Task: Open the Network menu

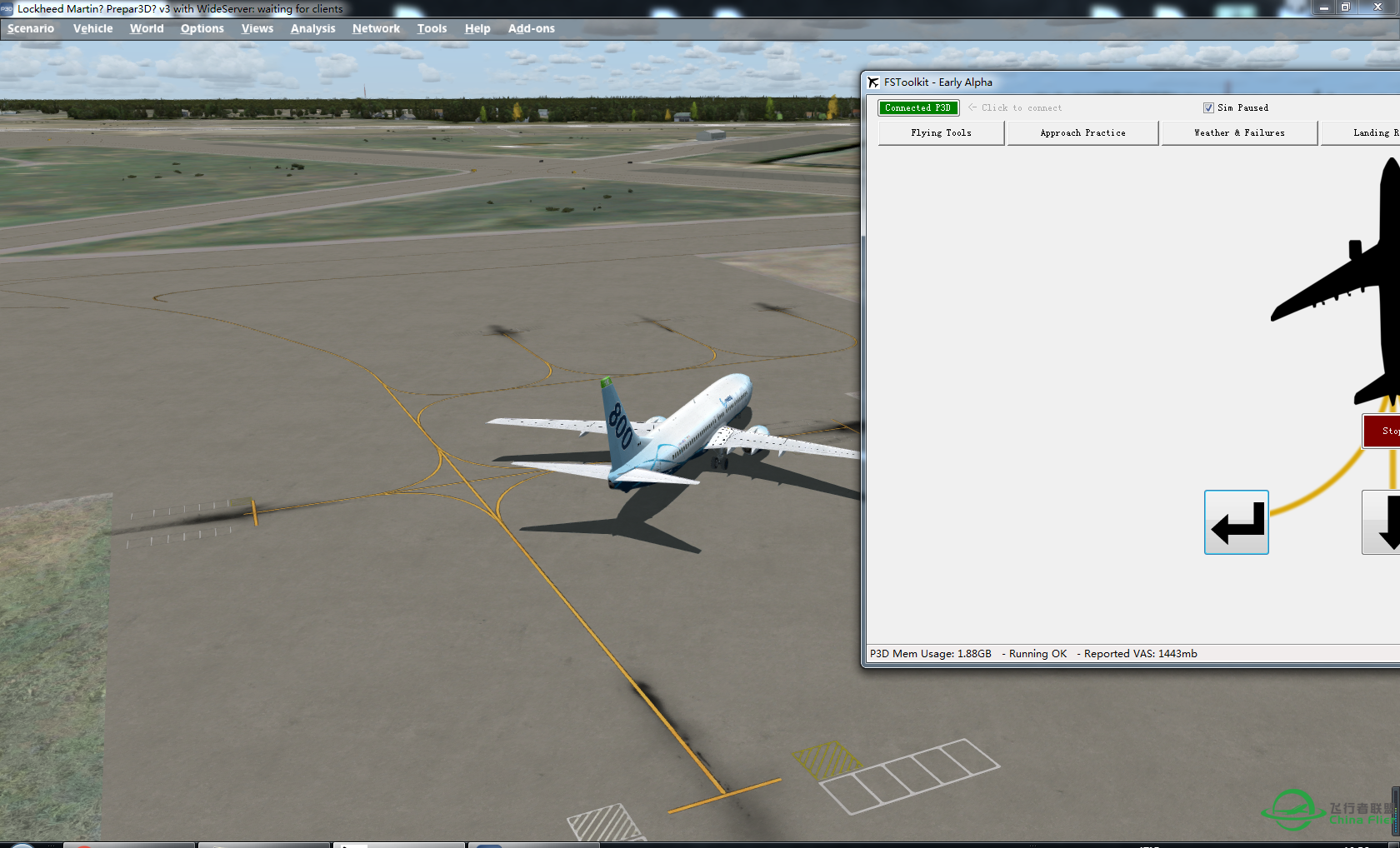Action: tap(376, 28)
